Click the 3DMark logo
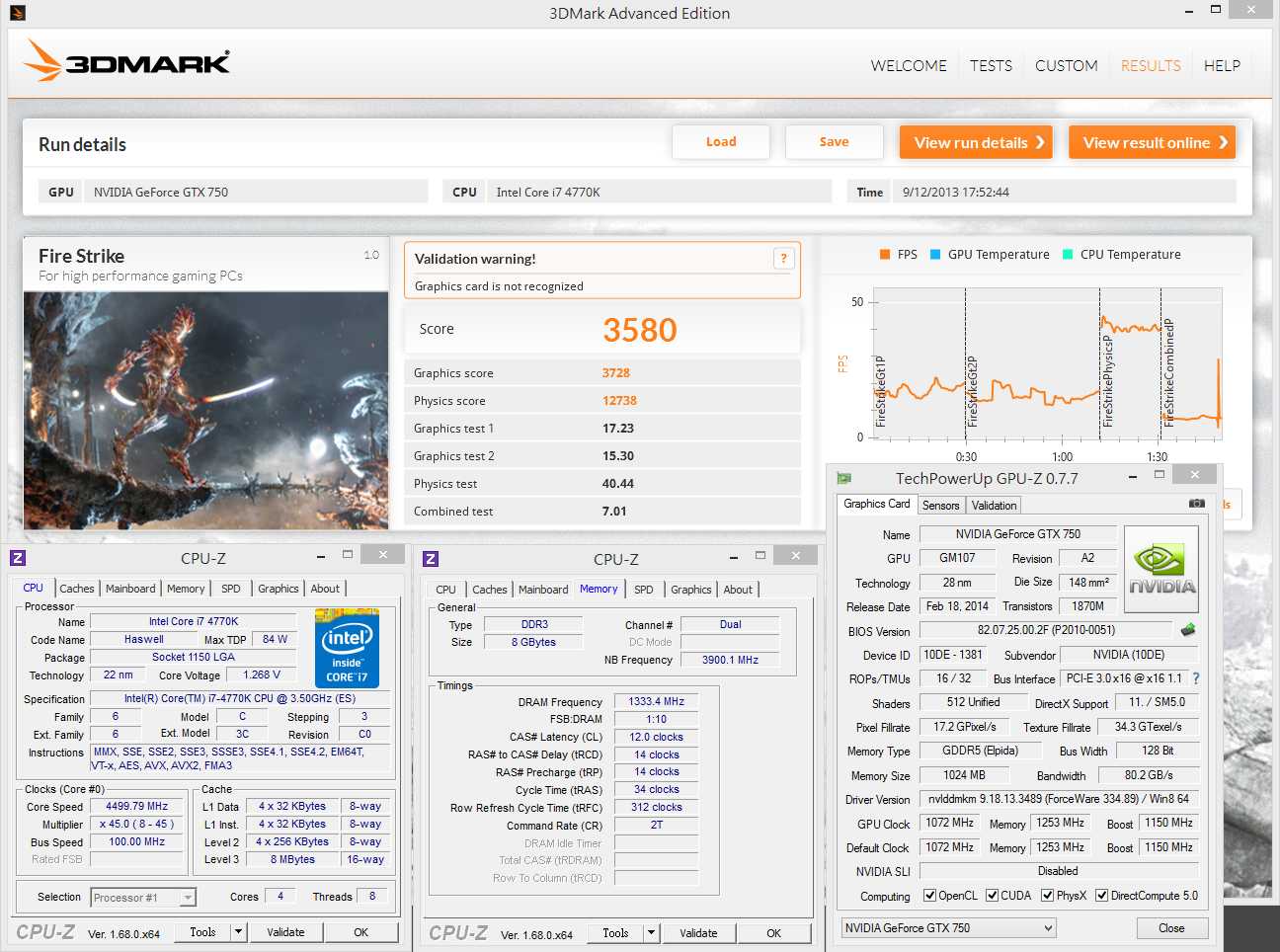1280x952 pixels. click(x=126, y=61)
